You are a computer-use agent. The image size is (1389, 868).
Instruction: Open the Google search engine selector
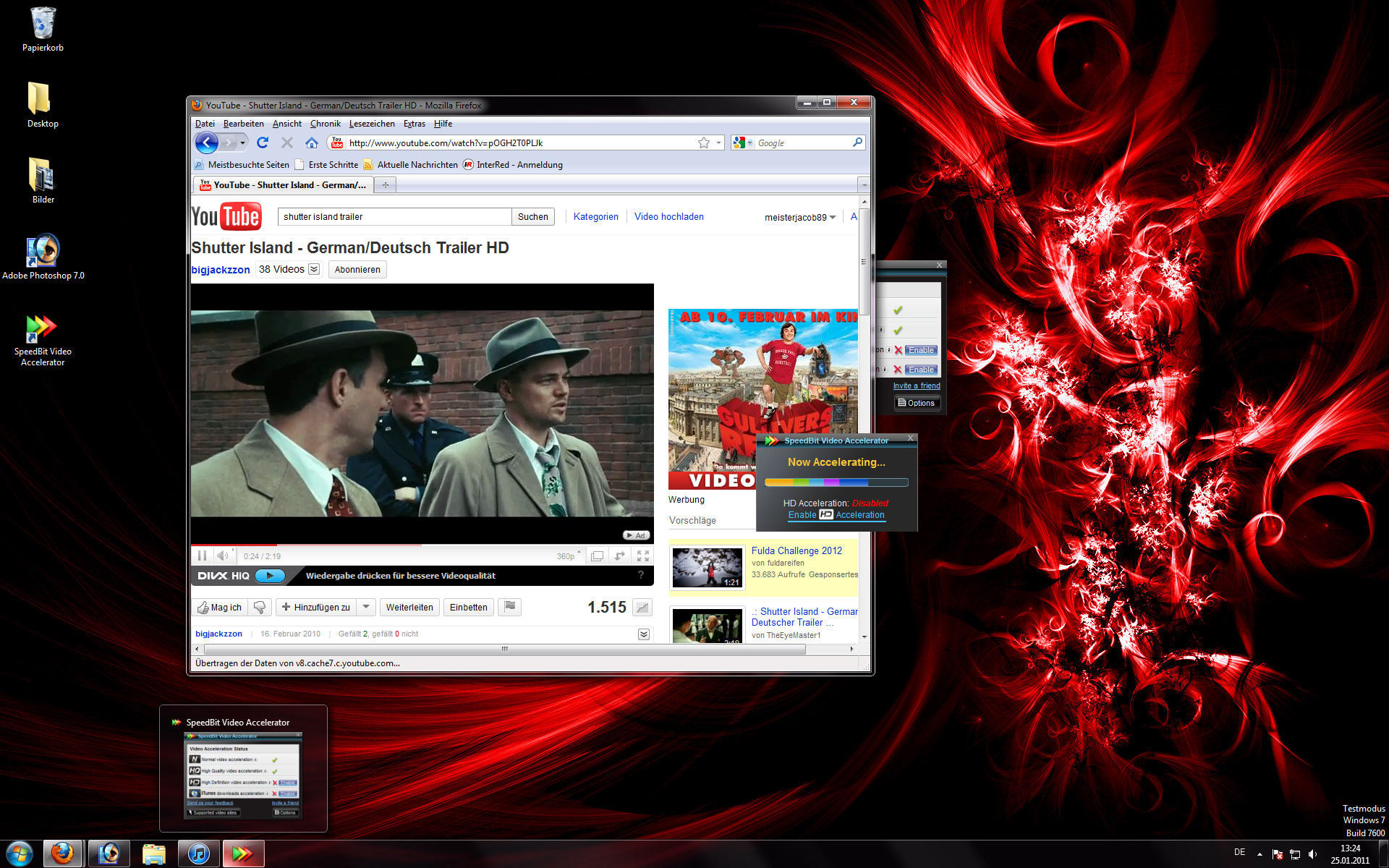coord(742,142)
